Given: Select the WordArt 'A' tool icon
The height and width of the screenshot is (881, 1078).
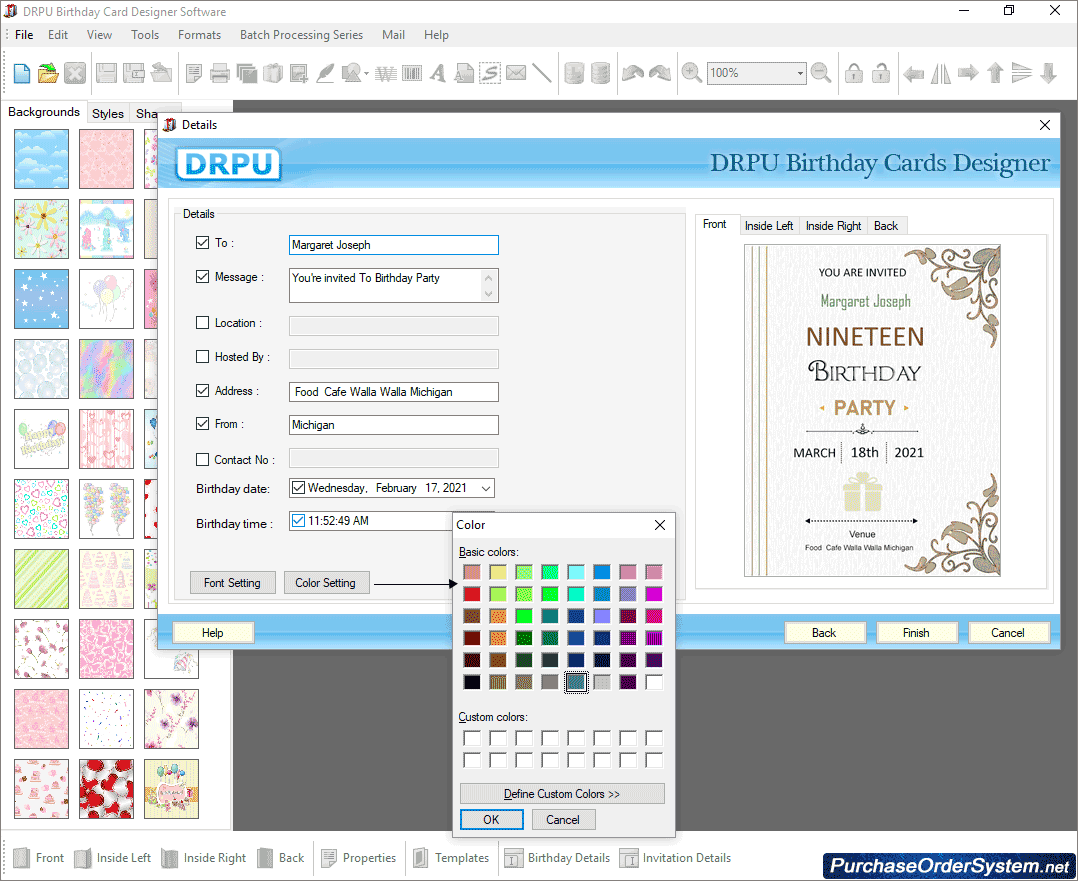Looking at the screenshot, I should tap(438, 73).
